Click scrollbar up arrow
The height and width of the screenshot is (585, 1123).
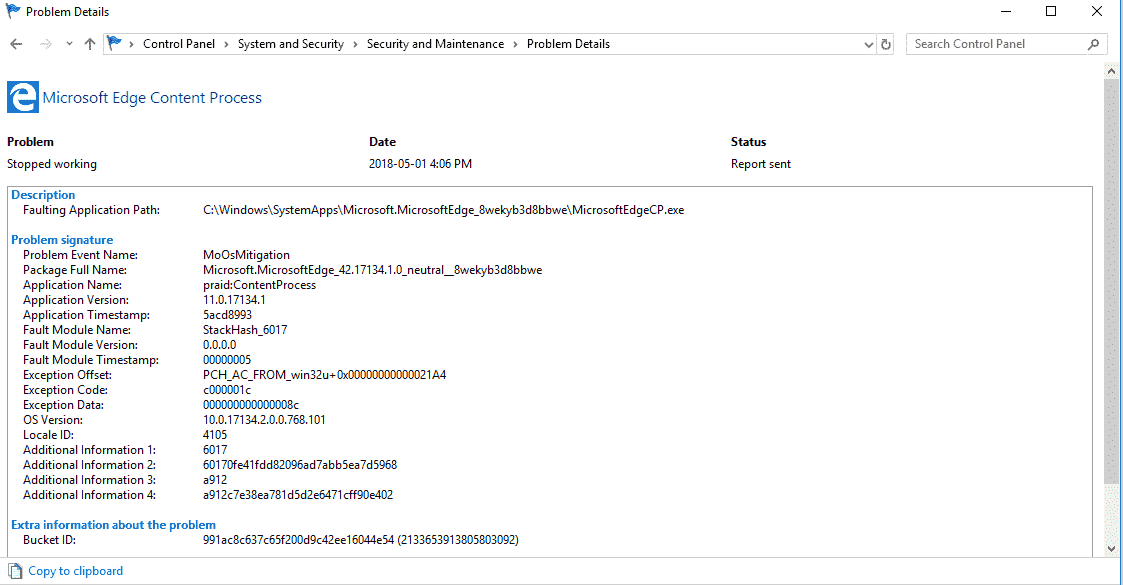click(1112, 71)
